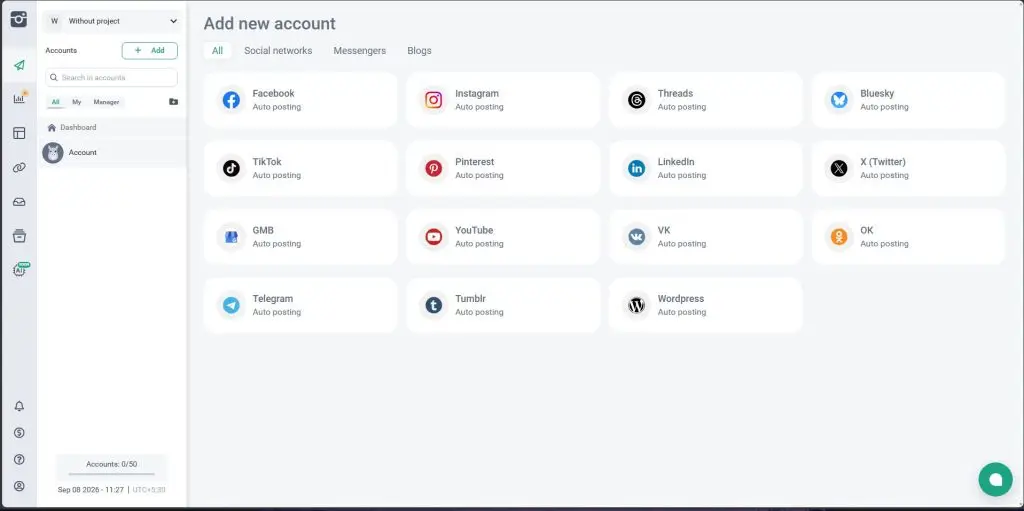The width and height of the screenshot is (1024, 511).
Task: Expand the Without project dropdown
Action: click(x=112, y=21)
